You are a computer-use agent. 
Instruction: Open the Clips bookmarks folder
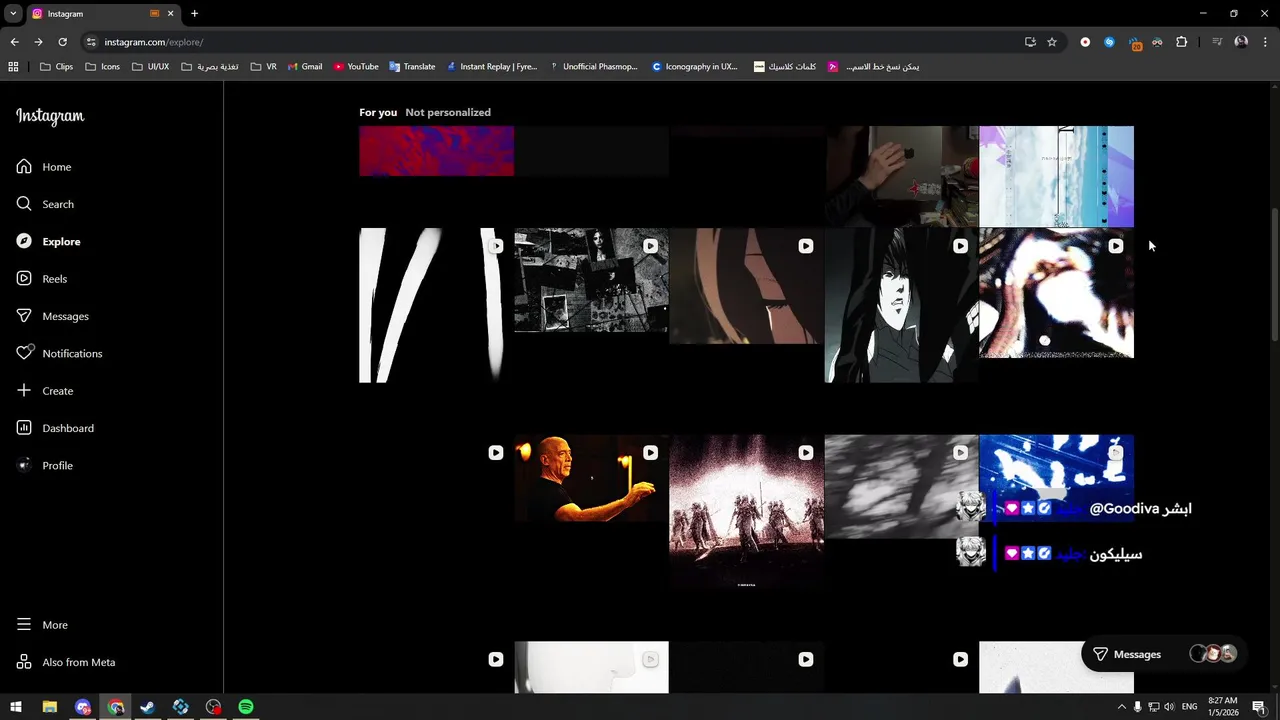56,67
